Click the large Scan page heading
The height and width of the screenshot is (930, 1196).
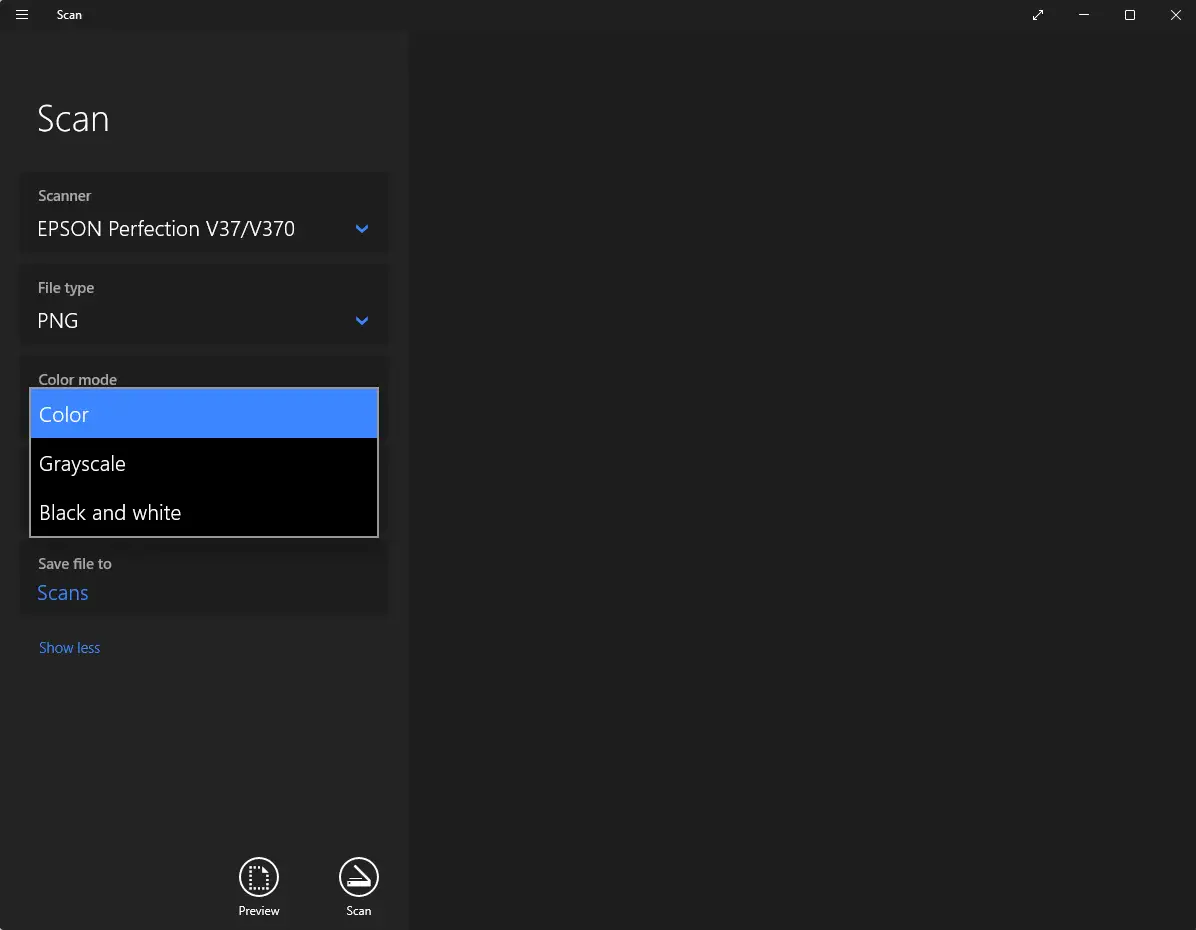[x=73, y=119]
